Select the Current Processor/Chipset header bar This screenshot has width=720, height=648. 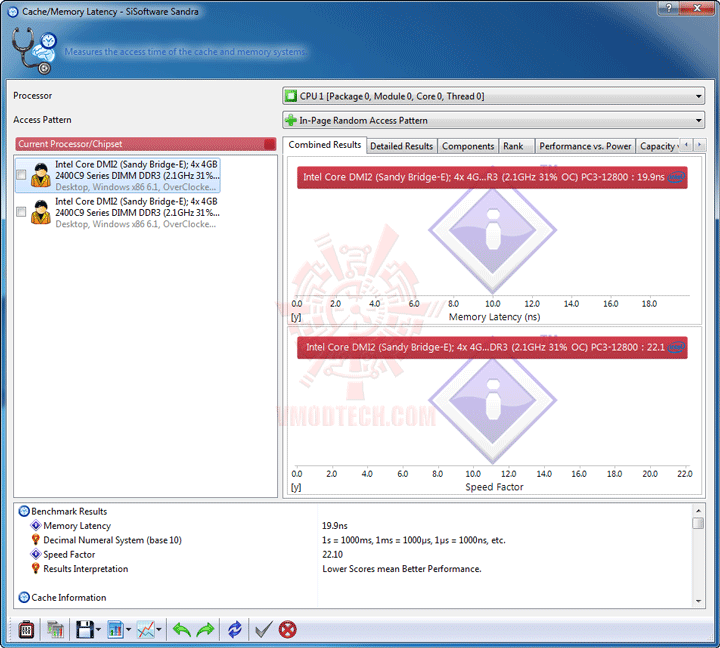coord(146,144)
